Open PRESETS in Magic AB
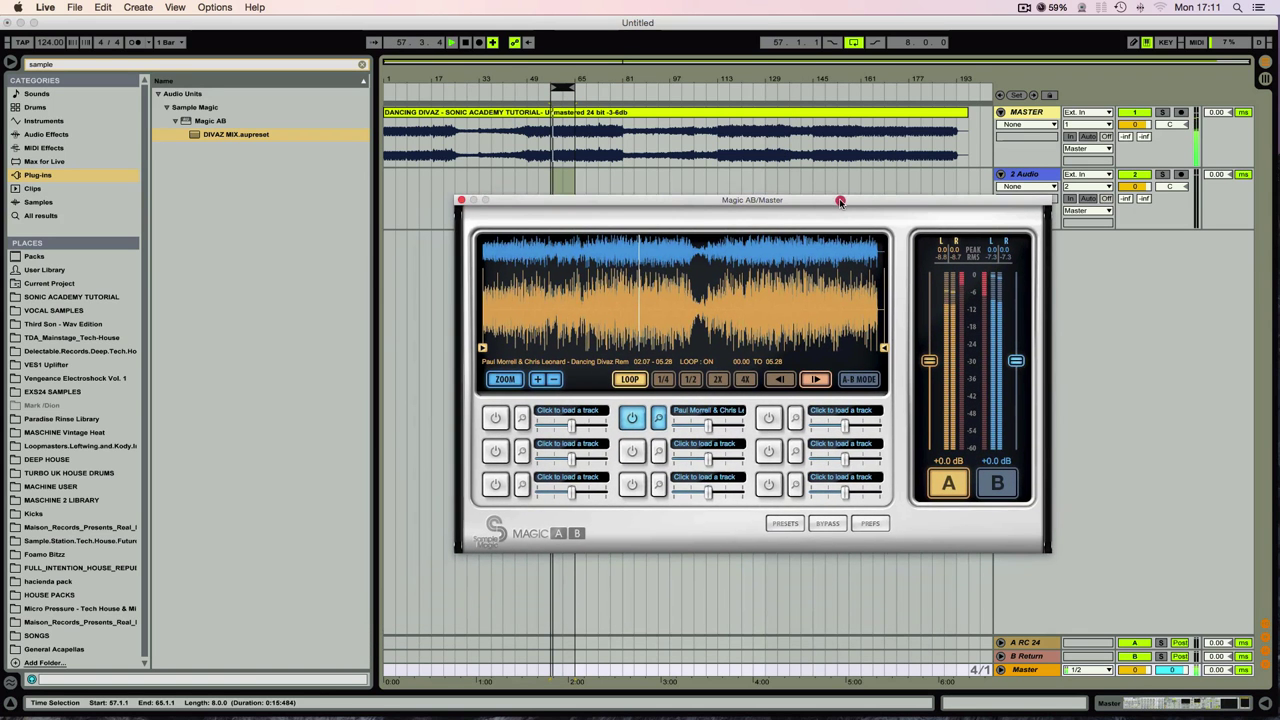The image size is (1280, 720). click(785, 524)
